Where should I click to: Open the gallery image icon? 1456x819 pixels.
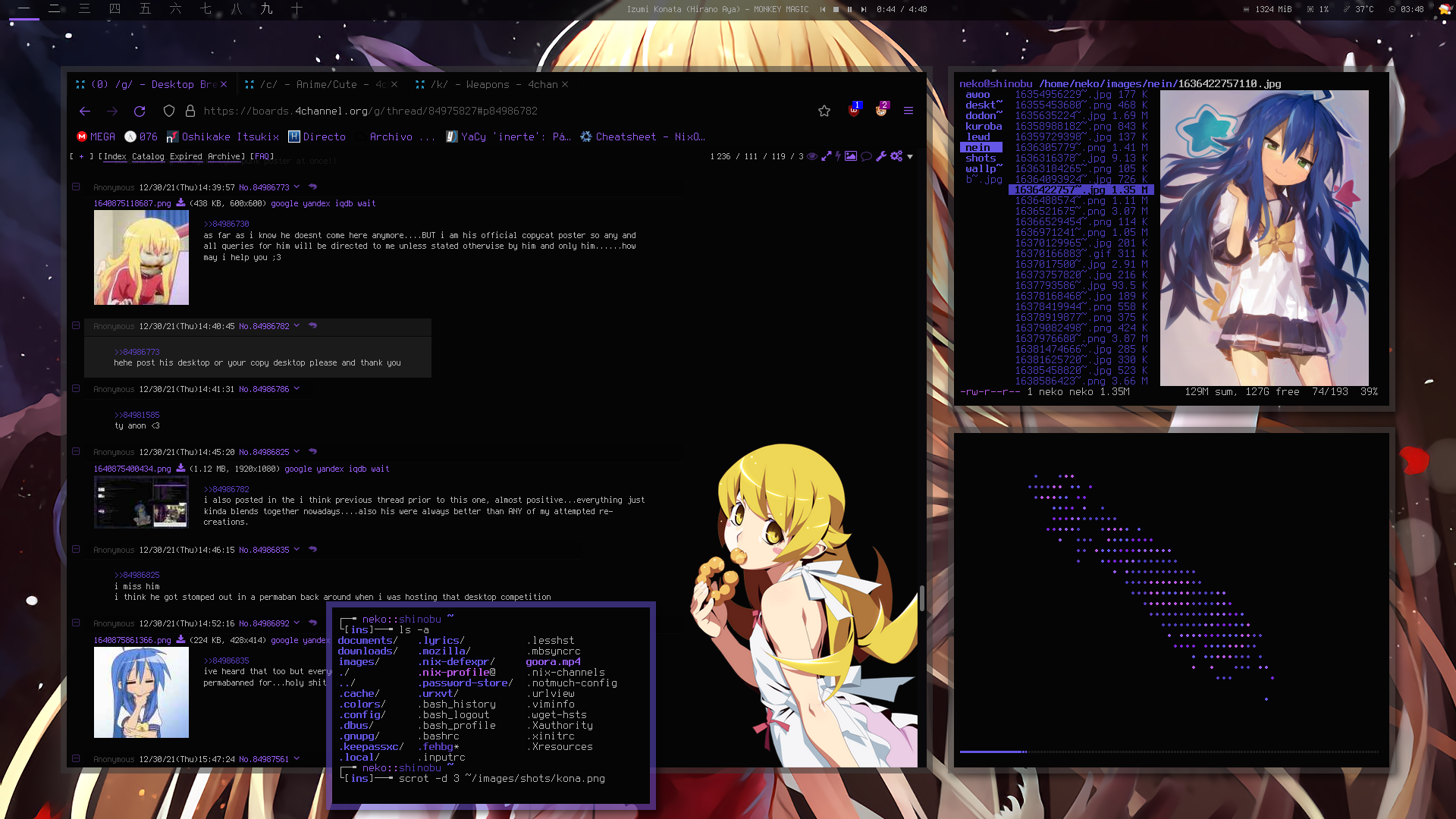pos(851,156)
